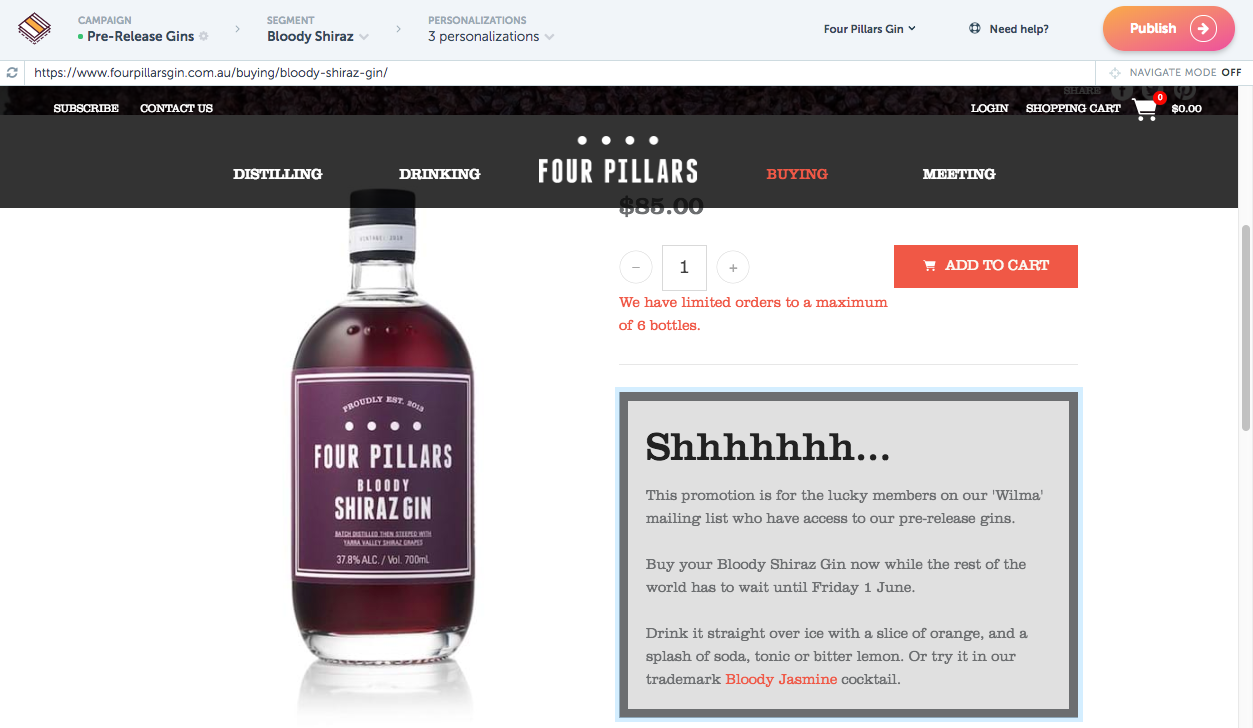1253x728 pixels.
Task: Click the navigate mode crosshair icon
Action: (x=1115, y=73)
